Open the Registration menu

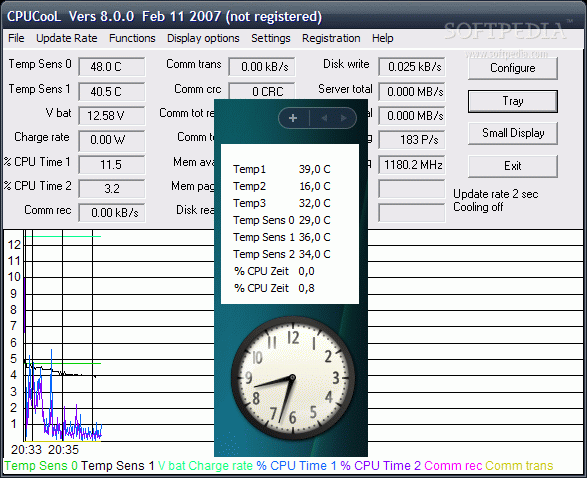point(331,38)
